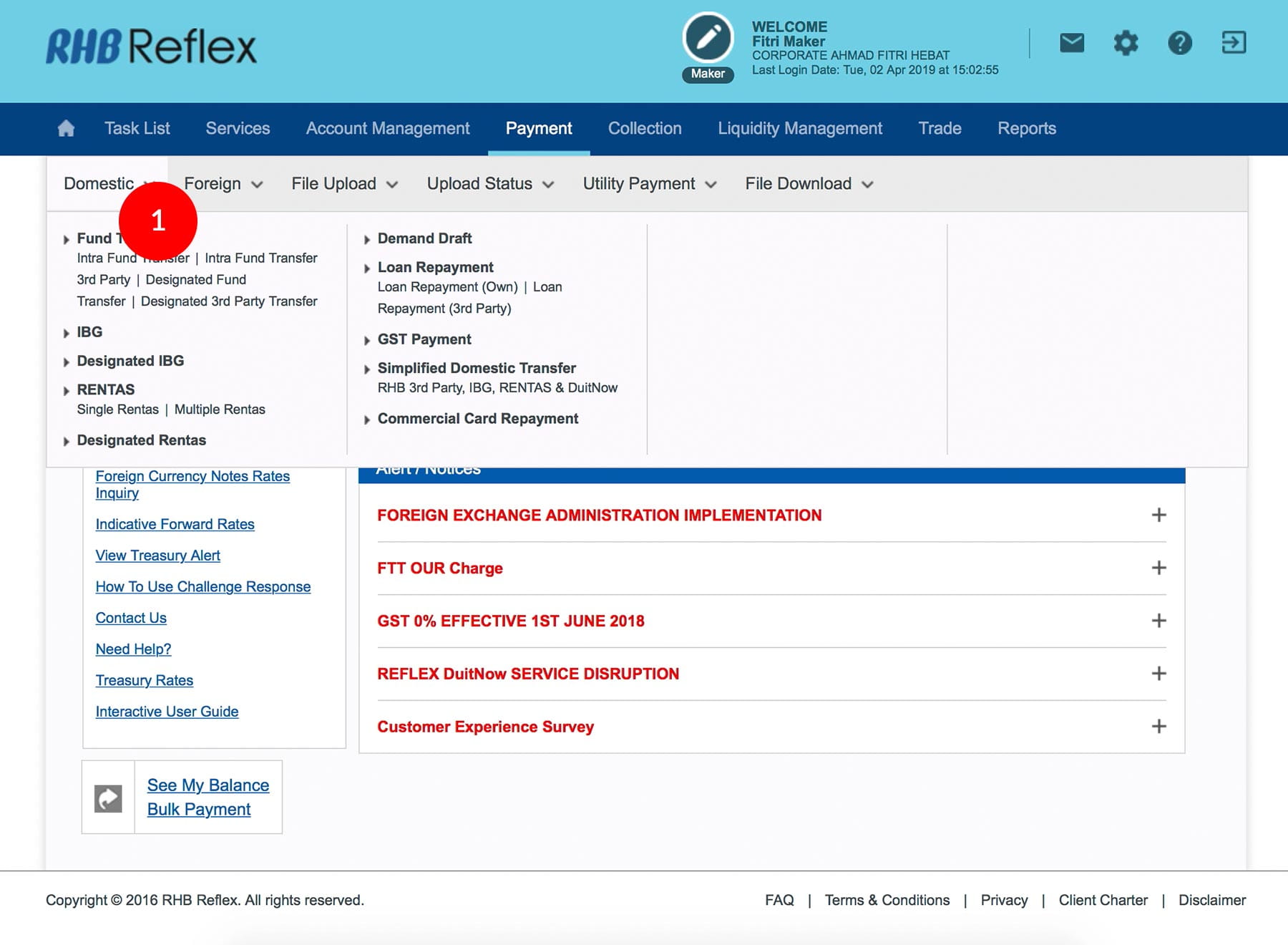This screenshot has height=945, width=1288.
Task: Open the mail envelope inbox icon
Action: pyautogui.click(x=1071, y=43)
